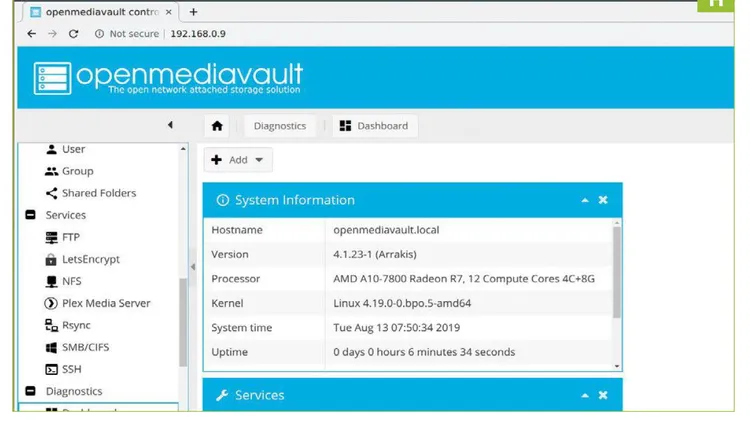This screenshot has width=750, height=421.
Task: Open Group icon in the sidebar
Action: pyautogui.click(x=51, y=171)
